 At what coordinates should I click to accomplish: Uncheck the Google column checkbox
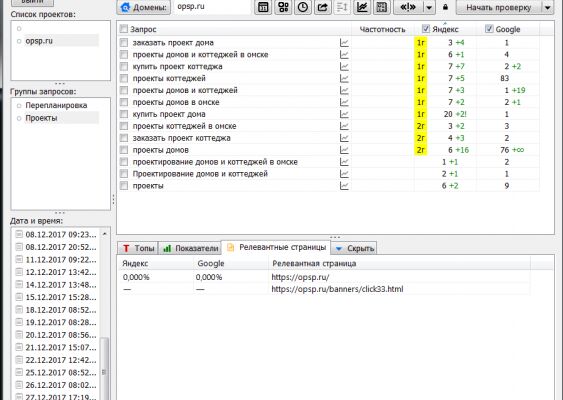[x=489, y=29]
